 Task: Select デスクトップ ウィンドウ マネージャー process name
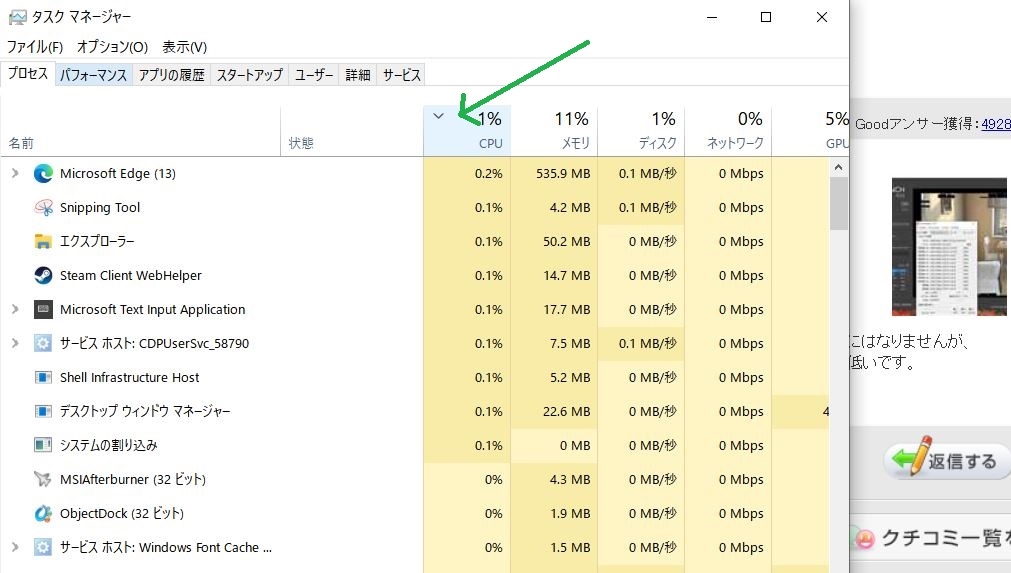tap(145, 411)
